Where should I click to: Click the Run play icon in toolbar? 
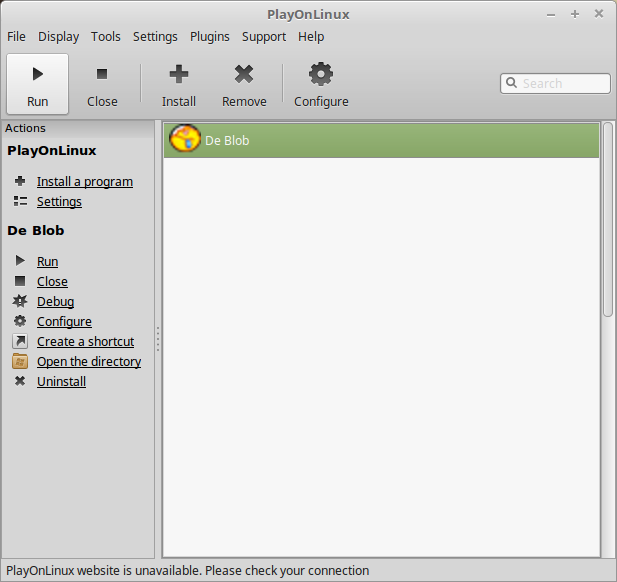click(38, 74)
